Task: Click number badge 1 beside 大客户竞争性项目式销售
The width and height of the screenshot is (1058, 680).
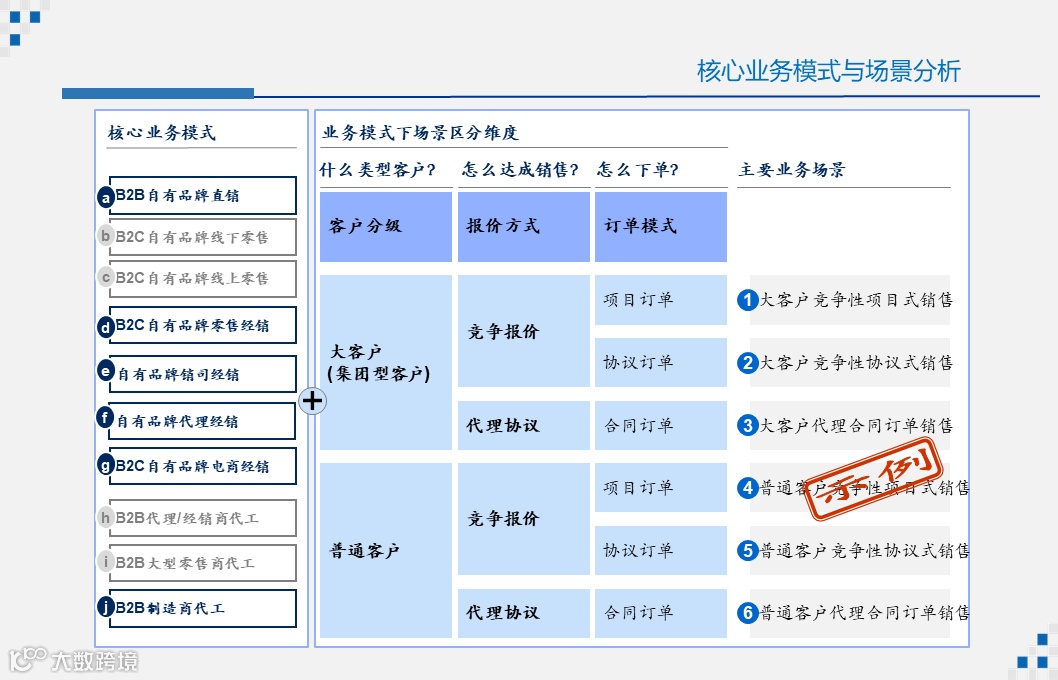Action: tap(748, 300)
